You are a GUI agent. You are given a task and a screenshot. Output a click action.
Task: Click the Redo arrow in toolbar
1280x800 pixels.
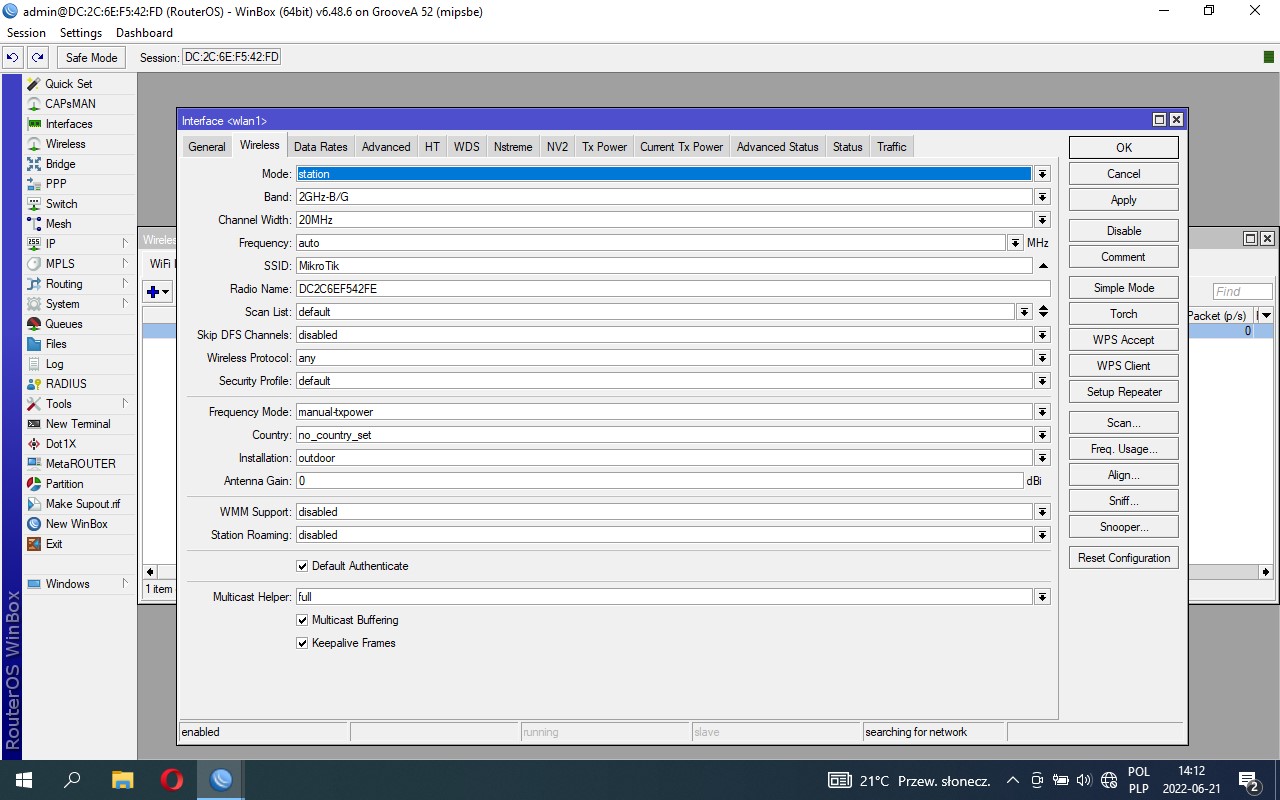(x=37, y=58)
